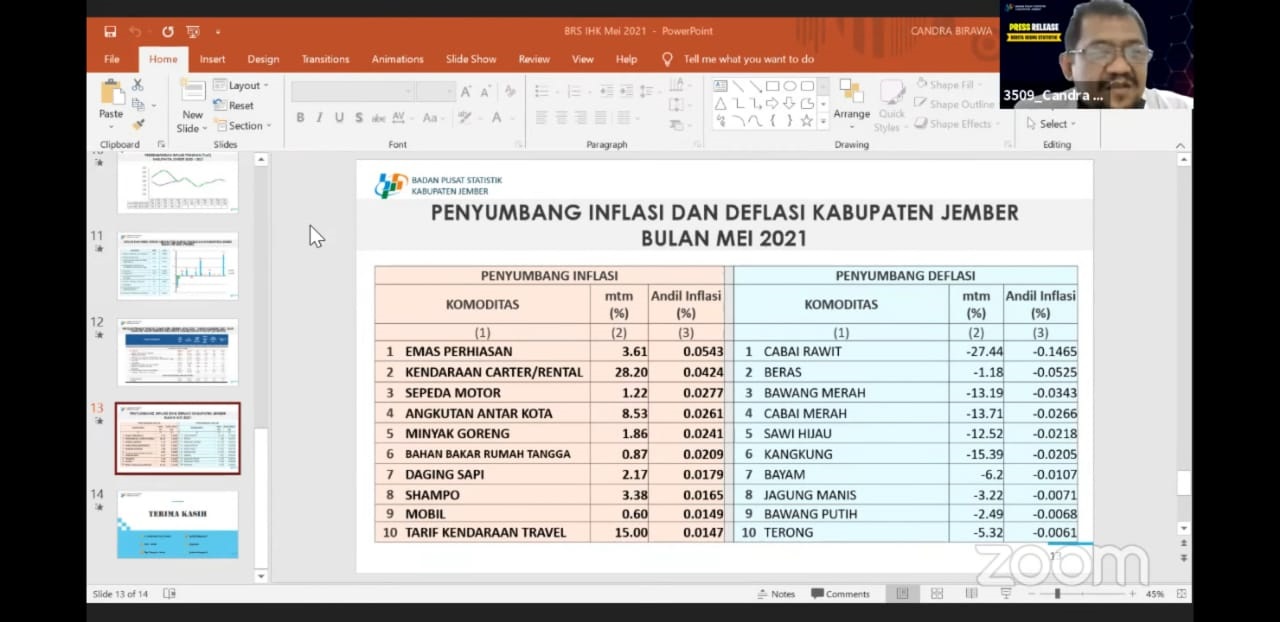The width and height of the screenshot is (1280, 622).
Task: Switch to the Animations ribbon tab
Action: coord(397,59)
